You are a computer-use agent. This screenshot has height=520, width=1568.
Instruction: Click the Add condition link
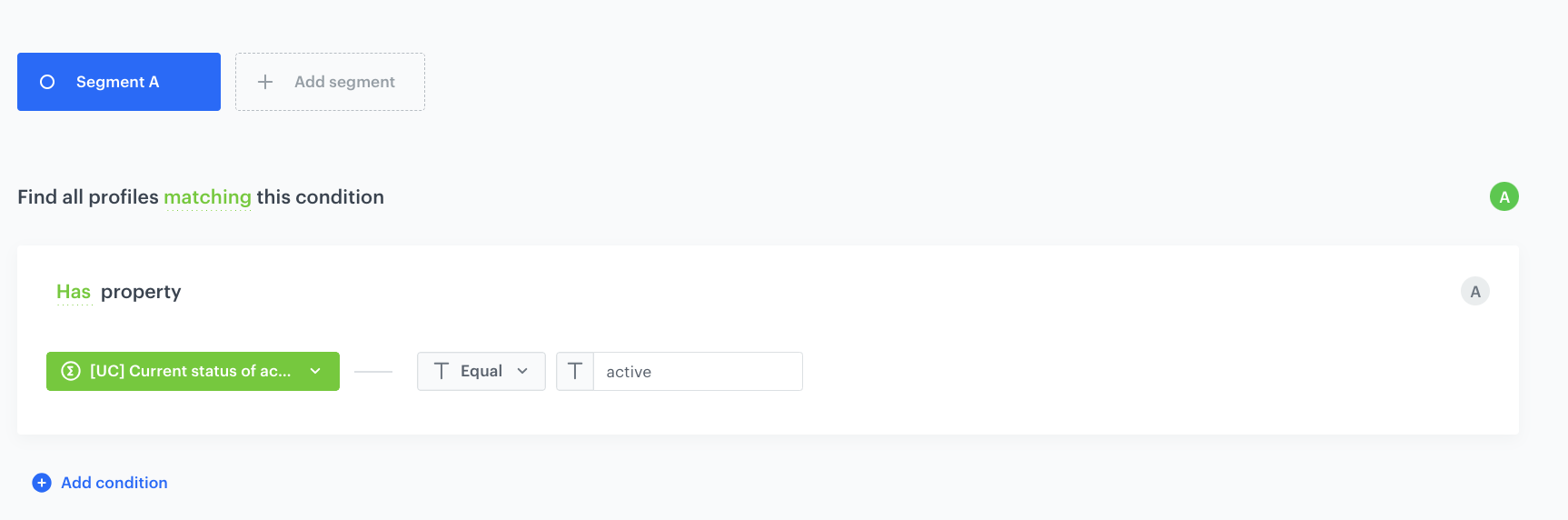[114, 483]
